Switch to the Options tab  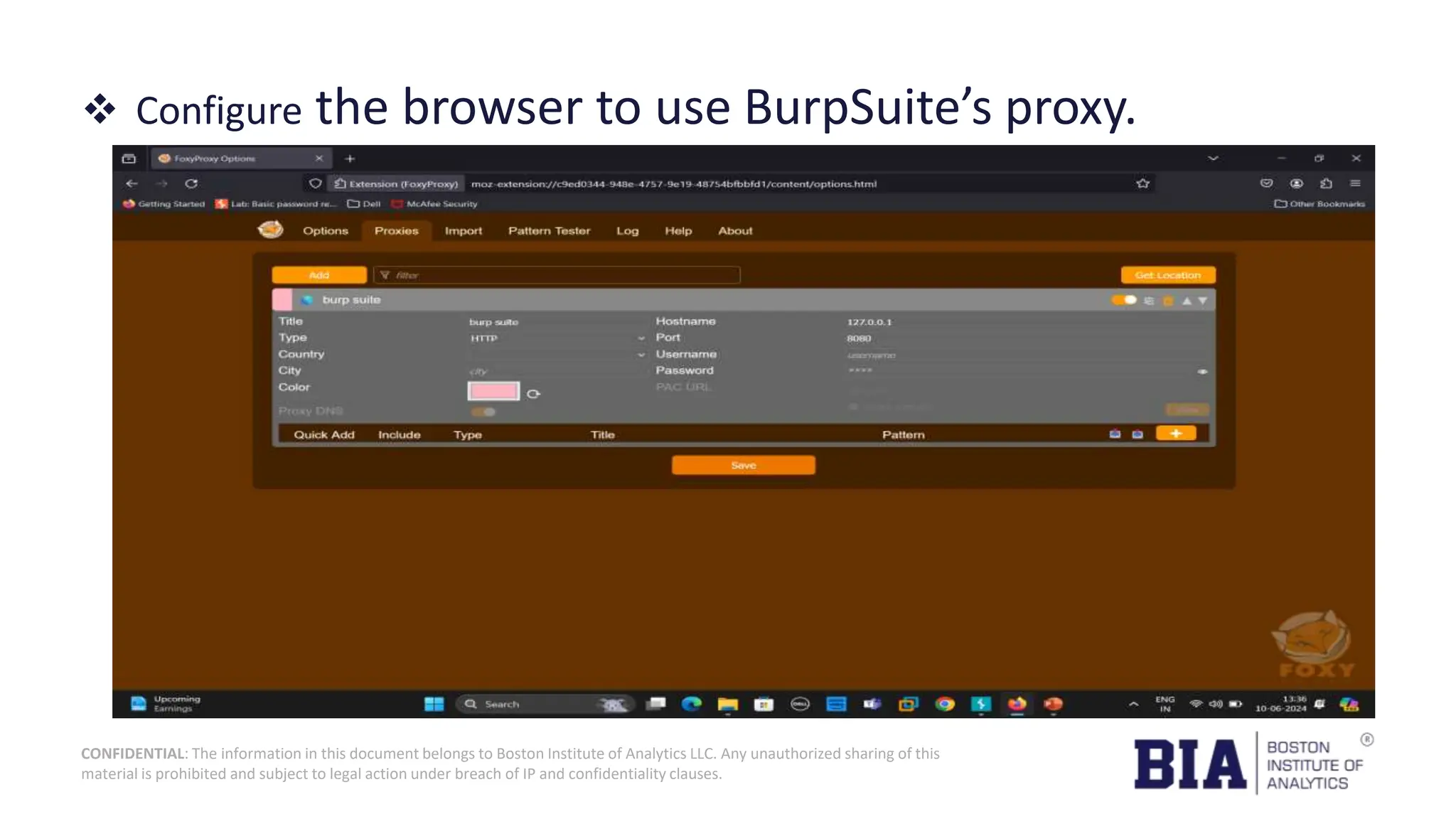click(326, 231)
